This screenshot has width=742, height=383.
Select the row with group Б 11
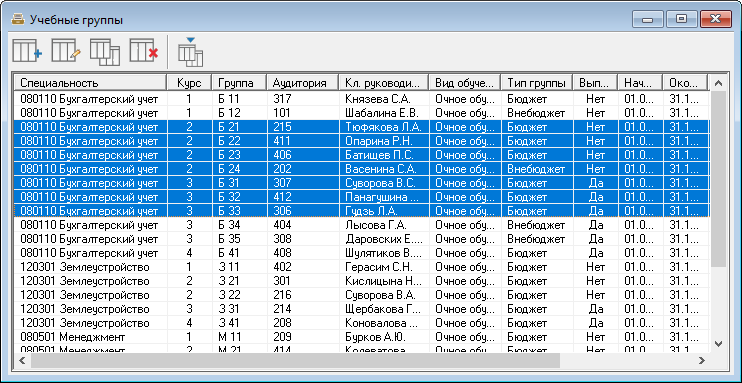362,99
